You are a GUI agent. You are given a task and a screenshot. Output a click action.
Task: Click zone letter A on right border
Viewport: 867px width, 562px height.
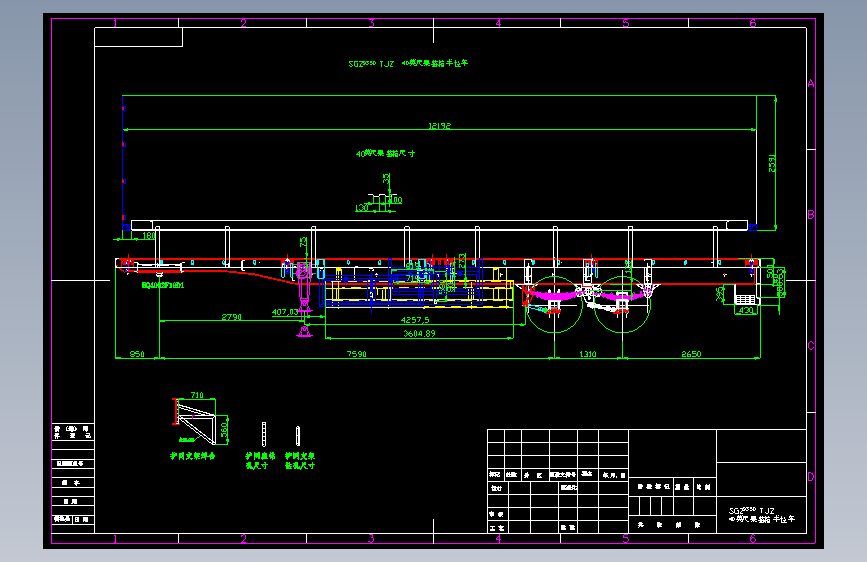811,84
